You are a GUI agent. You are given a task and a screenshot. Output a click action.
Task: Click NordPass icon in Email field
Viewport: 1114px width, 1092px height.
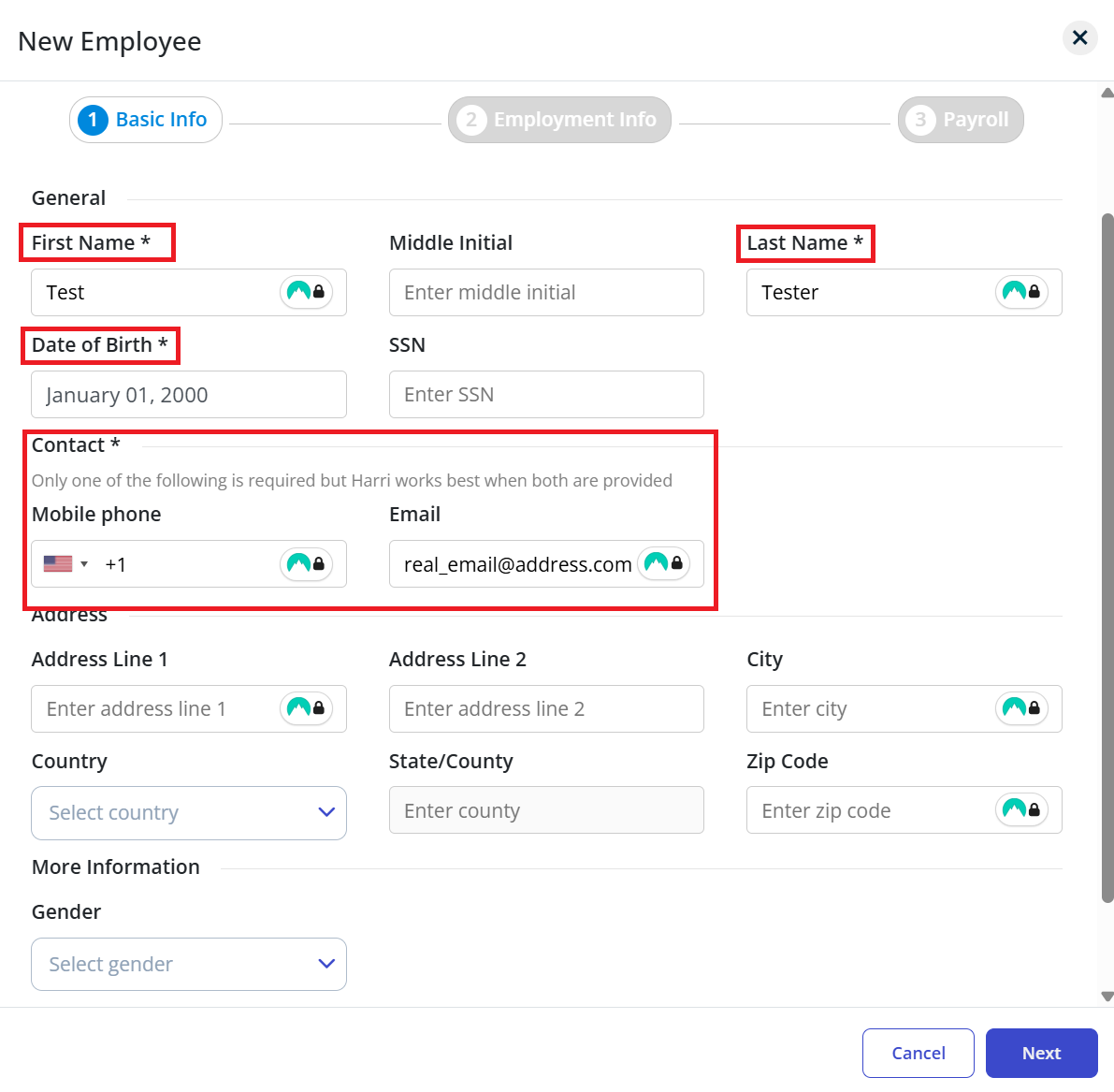(663, 563)
